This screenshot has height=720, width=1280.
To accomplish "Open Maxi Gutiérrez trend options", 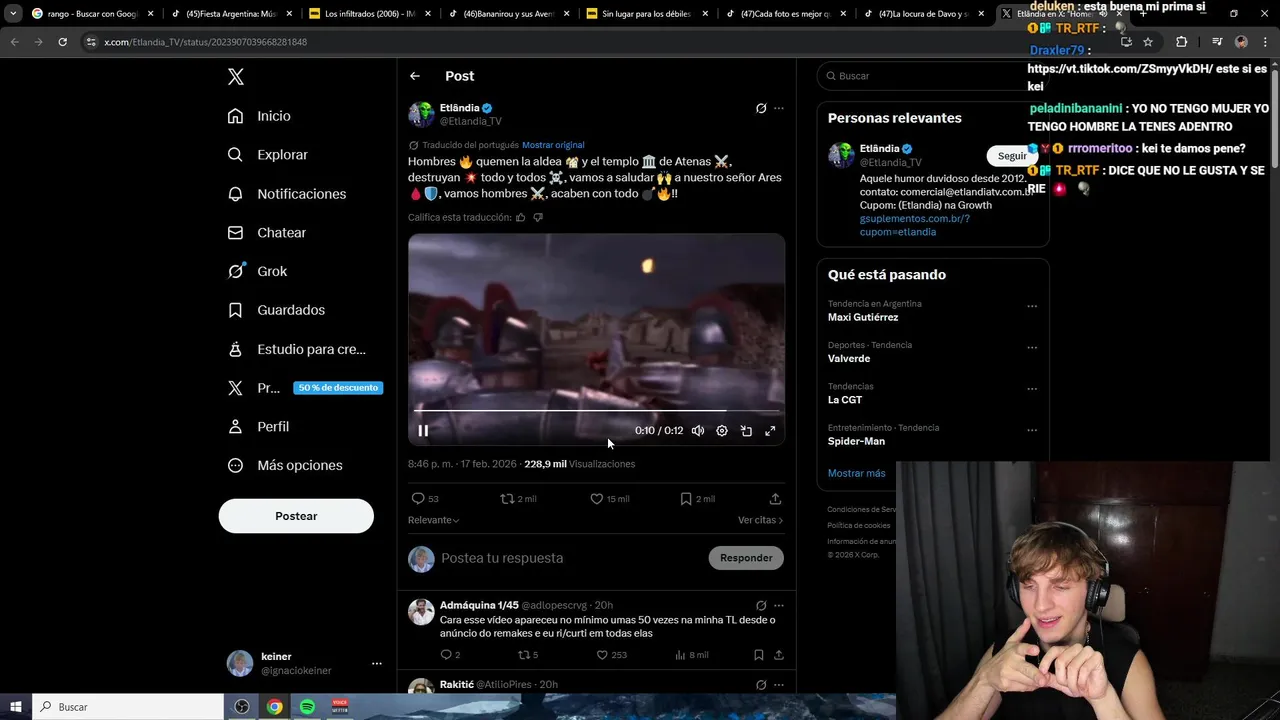I will 1032,306.
